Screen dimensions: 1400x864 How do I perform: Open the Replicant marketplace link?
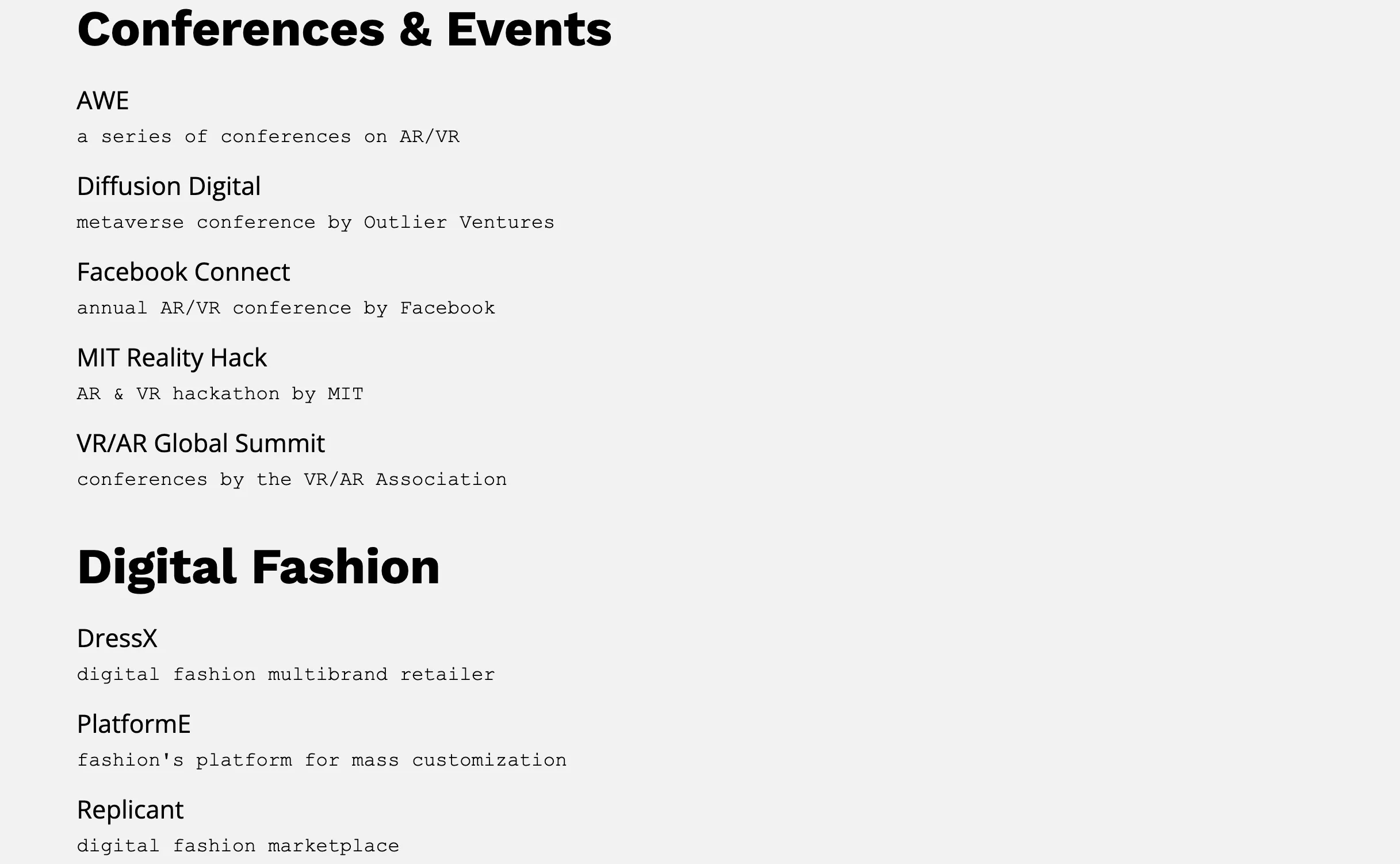coord(131,810)
